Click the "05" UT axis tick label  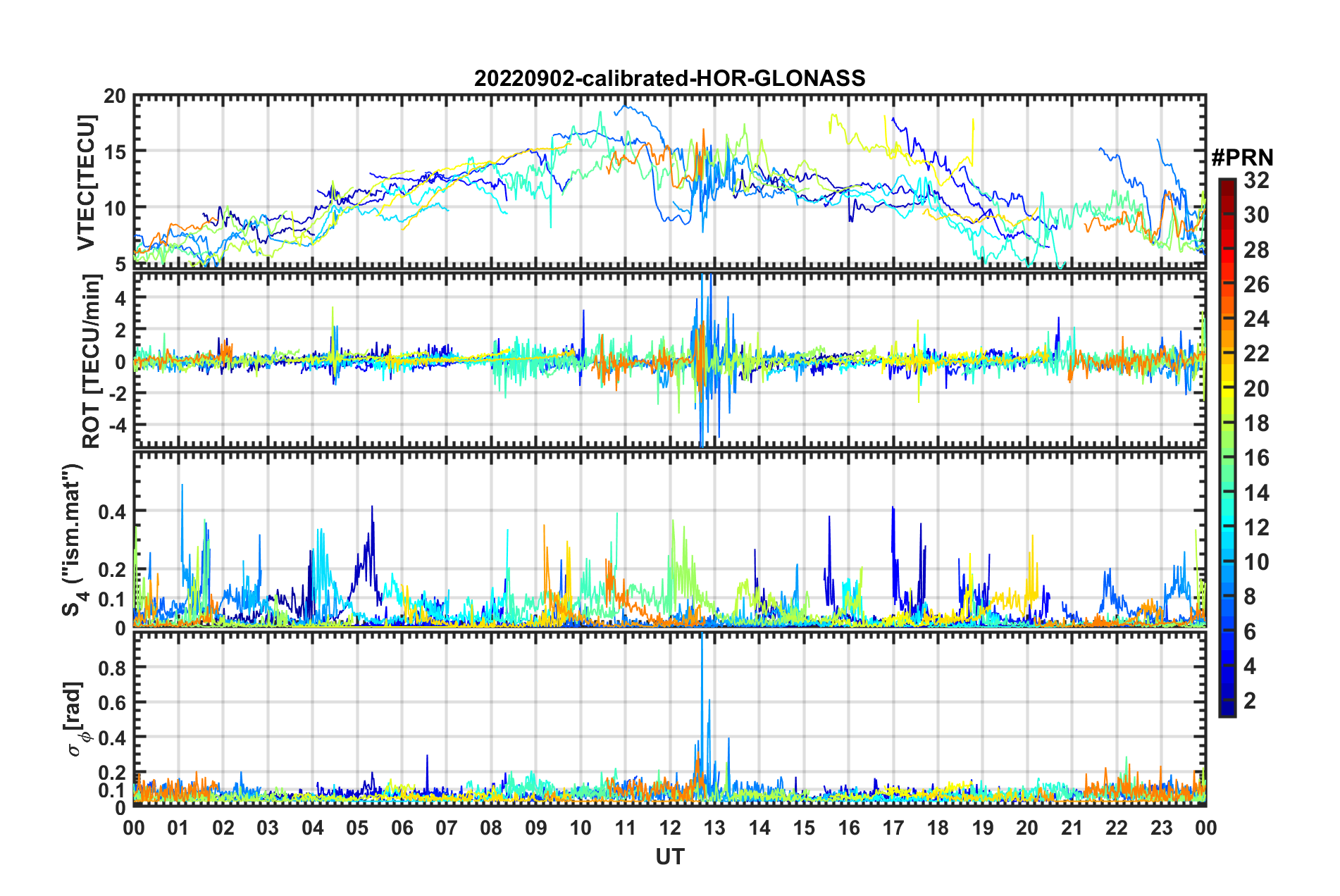(x=357, y=828)
